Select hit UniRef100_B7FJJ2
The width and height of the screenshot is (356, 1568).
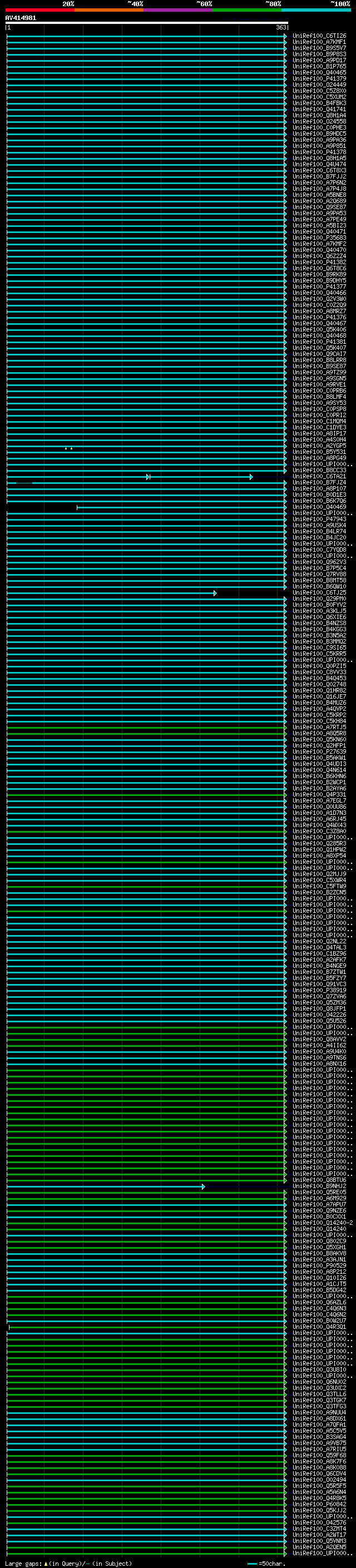click(319, 176)
